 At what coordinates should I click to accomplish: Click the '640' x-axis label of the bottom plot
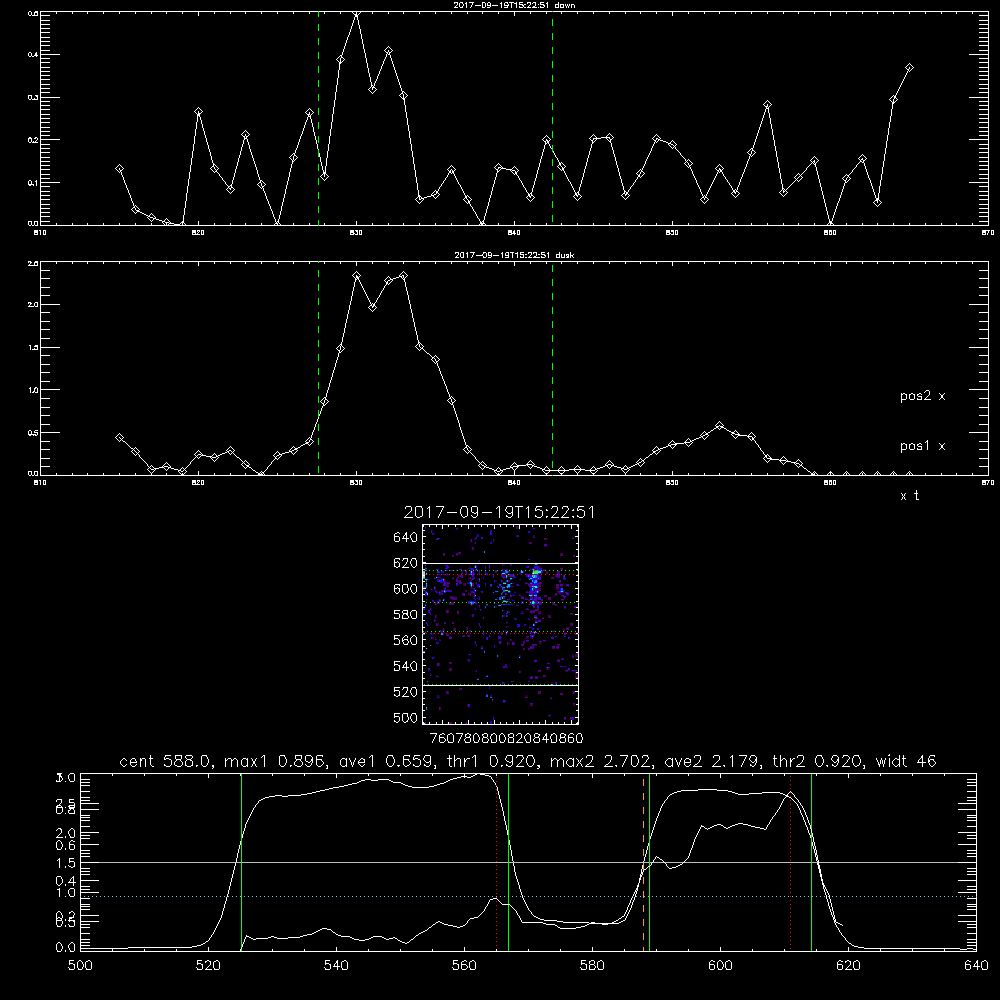(976, 966)
